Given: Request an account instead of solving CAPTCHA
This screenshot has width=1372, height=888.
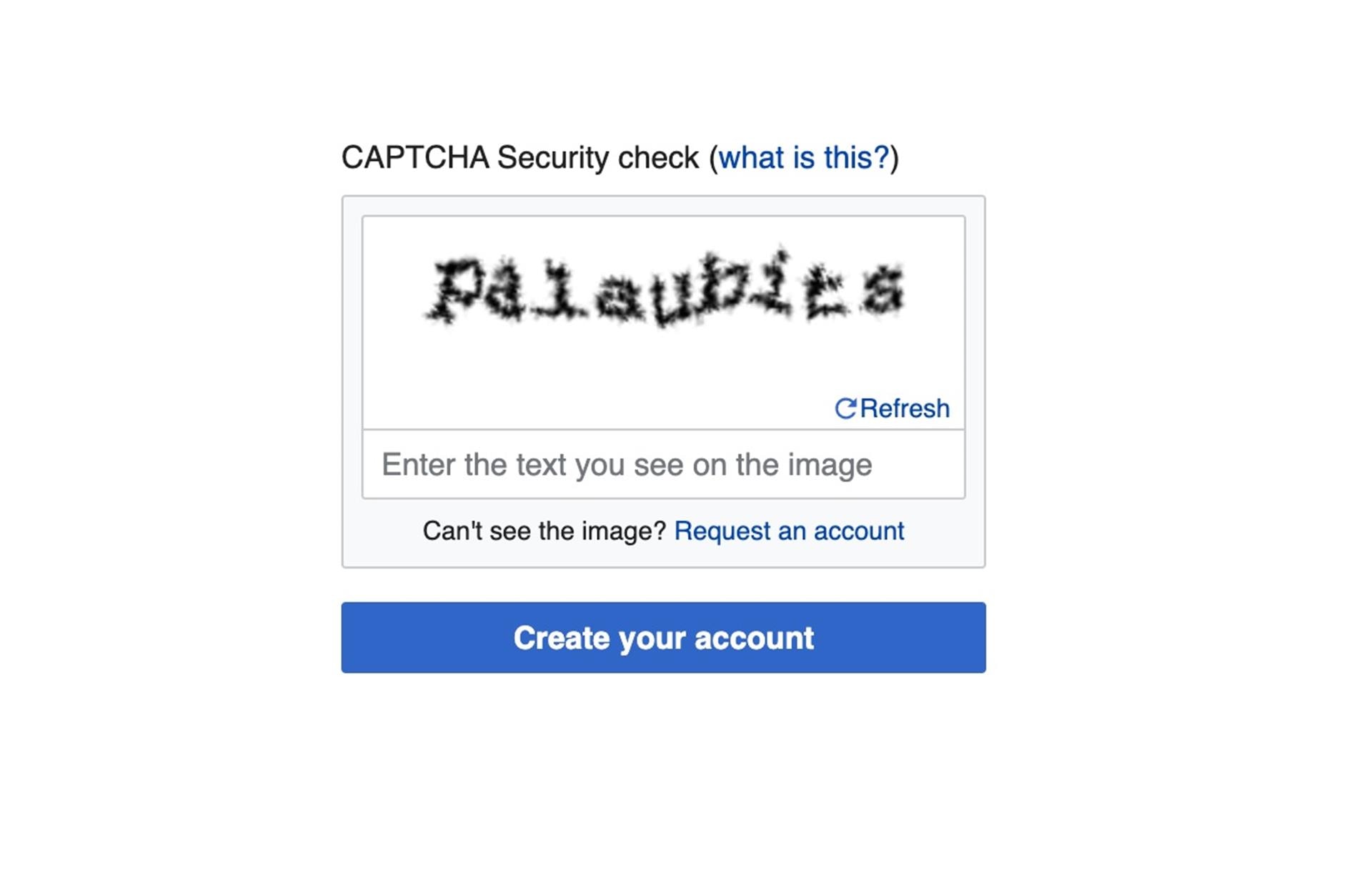Looking at the screenshot, I should [789, 531].
